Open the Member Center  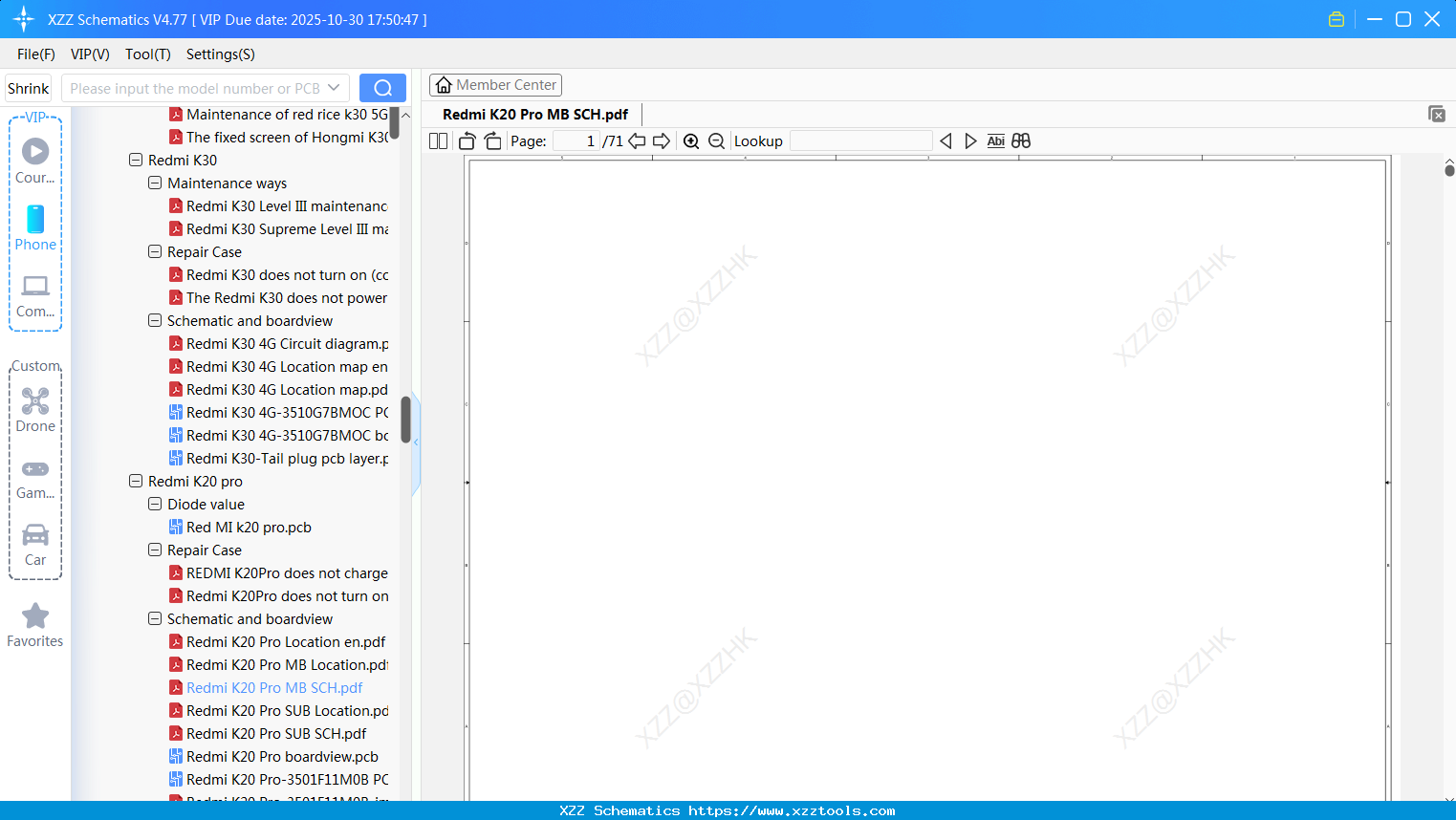(495, 85)
